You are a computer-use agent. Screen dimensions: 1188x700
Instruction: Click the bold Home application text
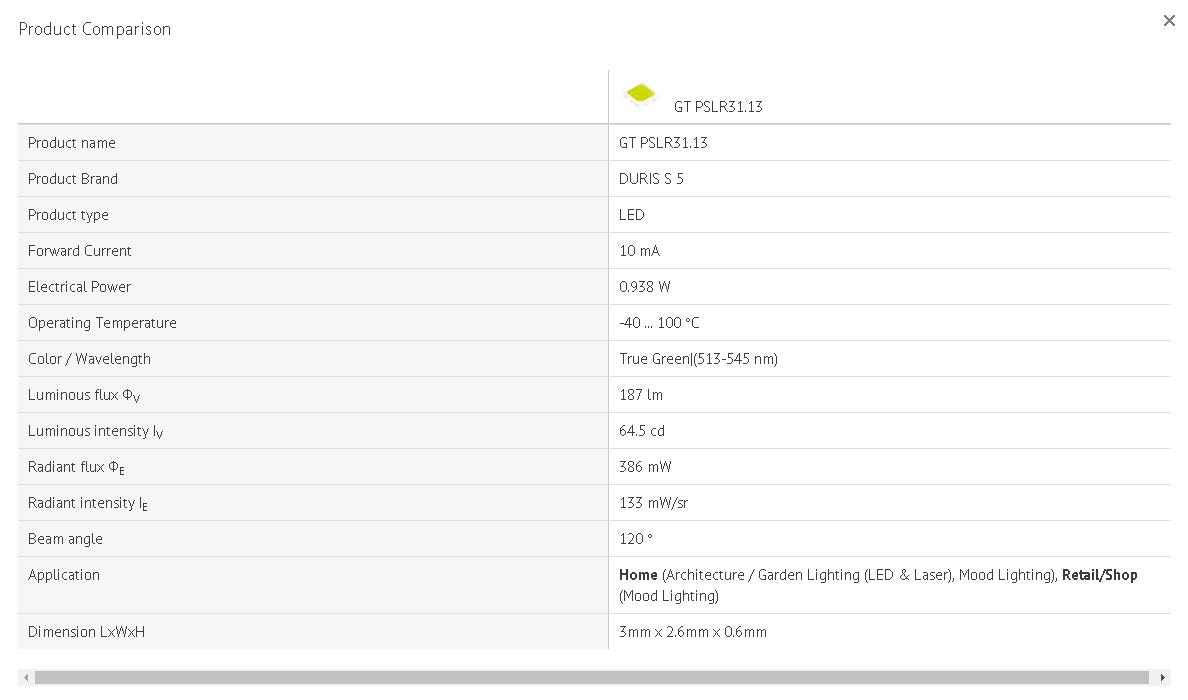pyautogui.click(x=638, y=575)
